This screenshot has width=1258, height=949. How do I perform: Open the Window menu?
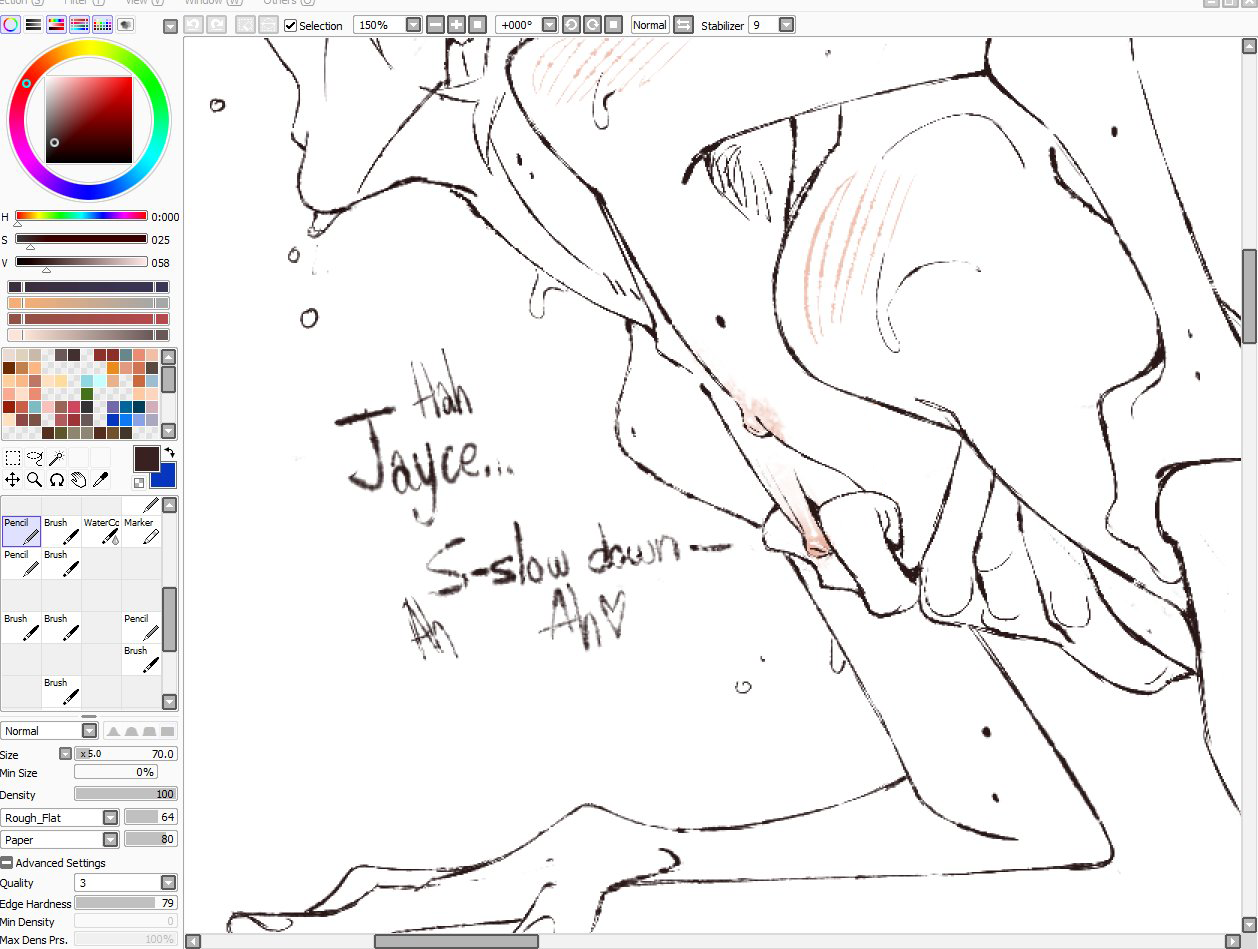point(214,3)
